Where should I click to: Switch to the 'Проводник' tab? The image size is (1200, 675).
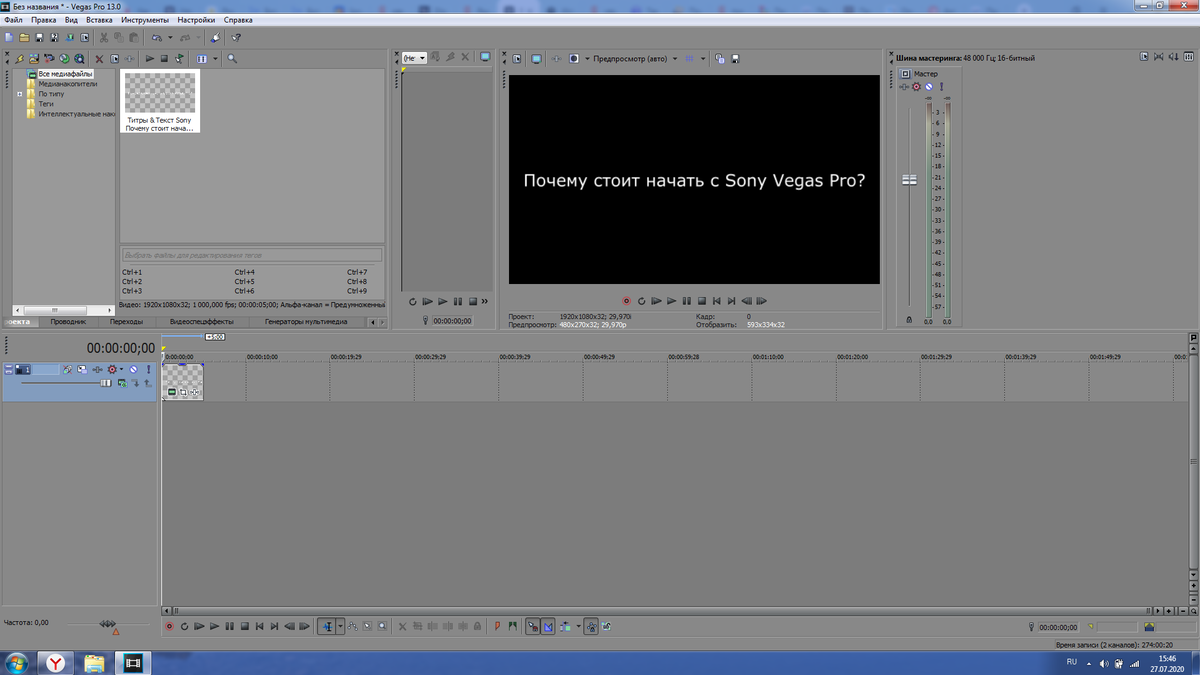68,322
